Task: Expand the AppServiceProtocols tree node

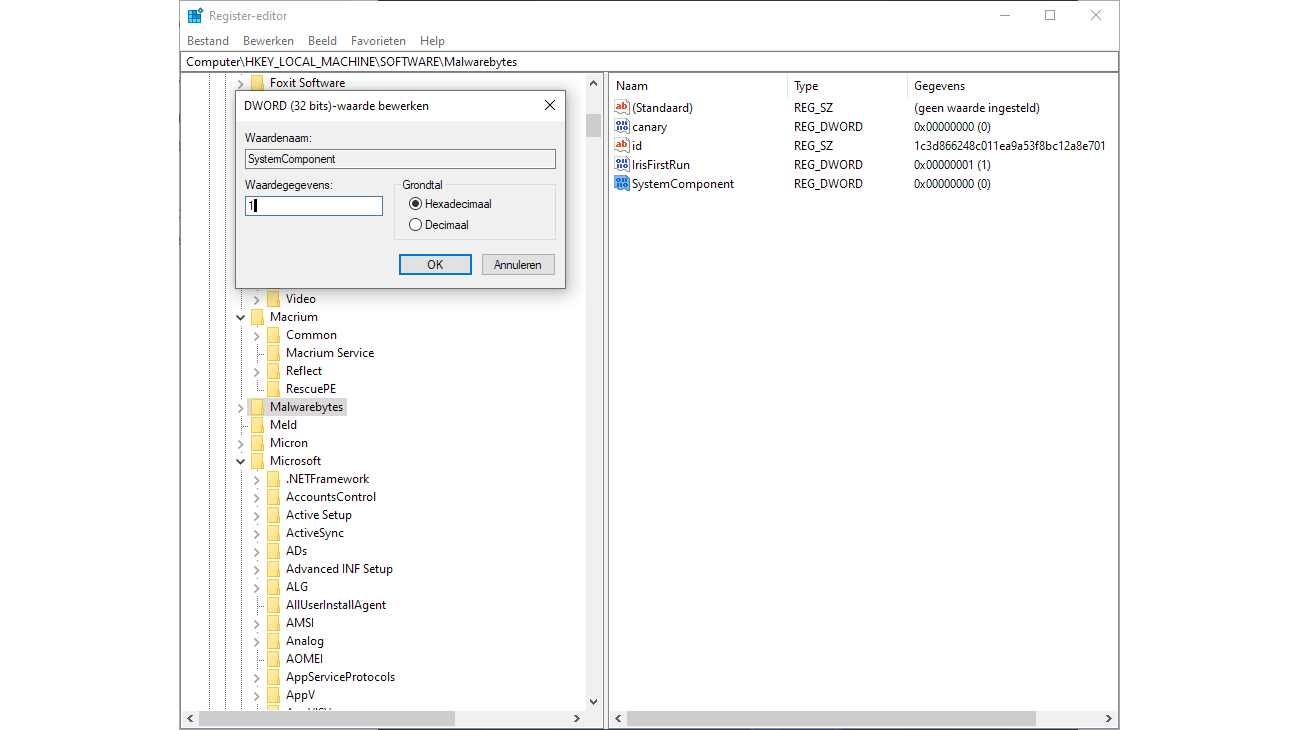Action: pyautogui.click(x=256, y=677)
